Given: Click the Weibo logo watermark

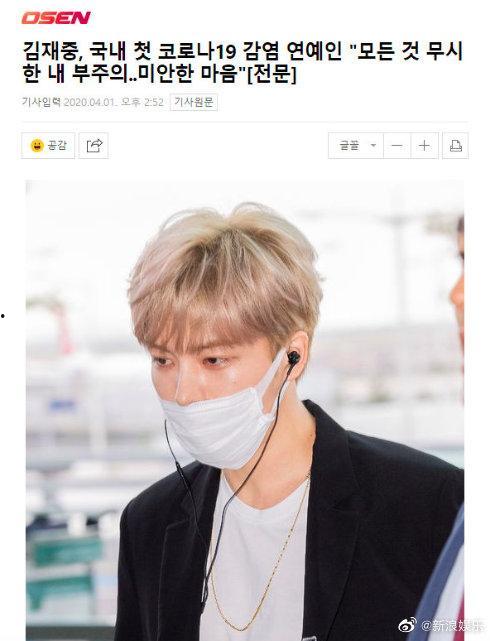Looking at the screenshot, I should pos(407,625).
